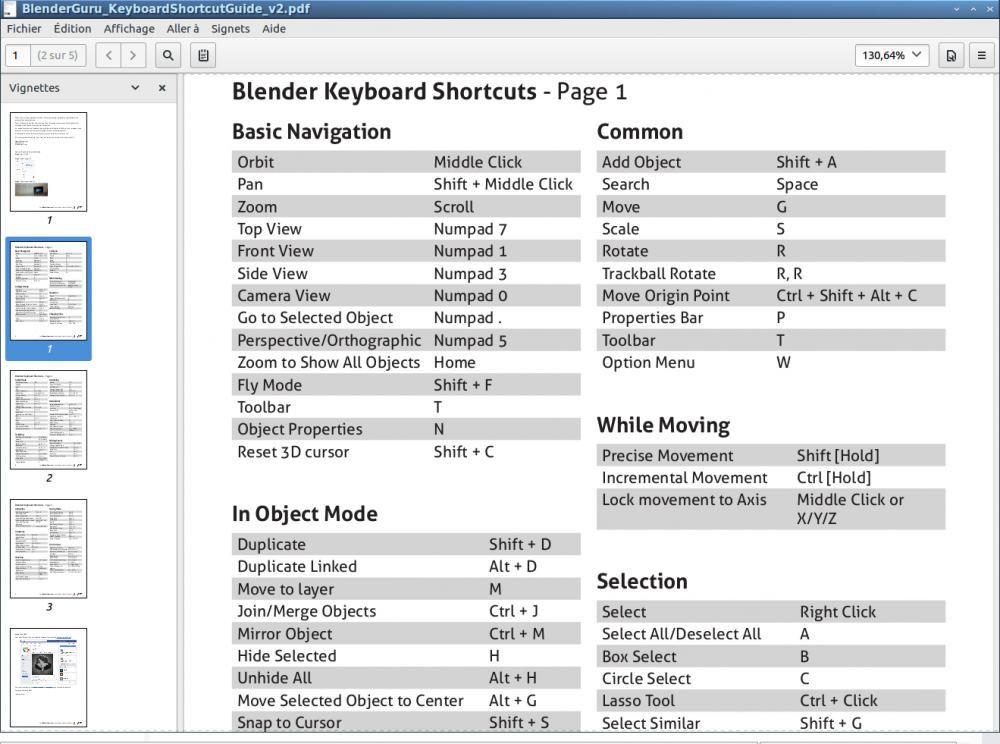Viewport: 1000px width, 744px height.
Task: Click the 'Orbit' row label
Action: coord(256,162)
